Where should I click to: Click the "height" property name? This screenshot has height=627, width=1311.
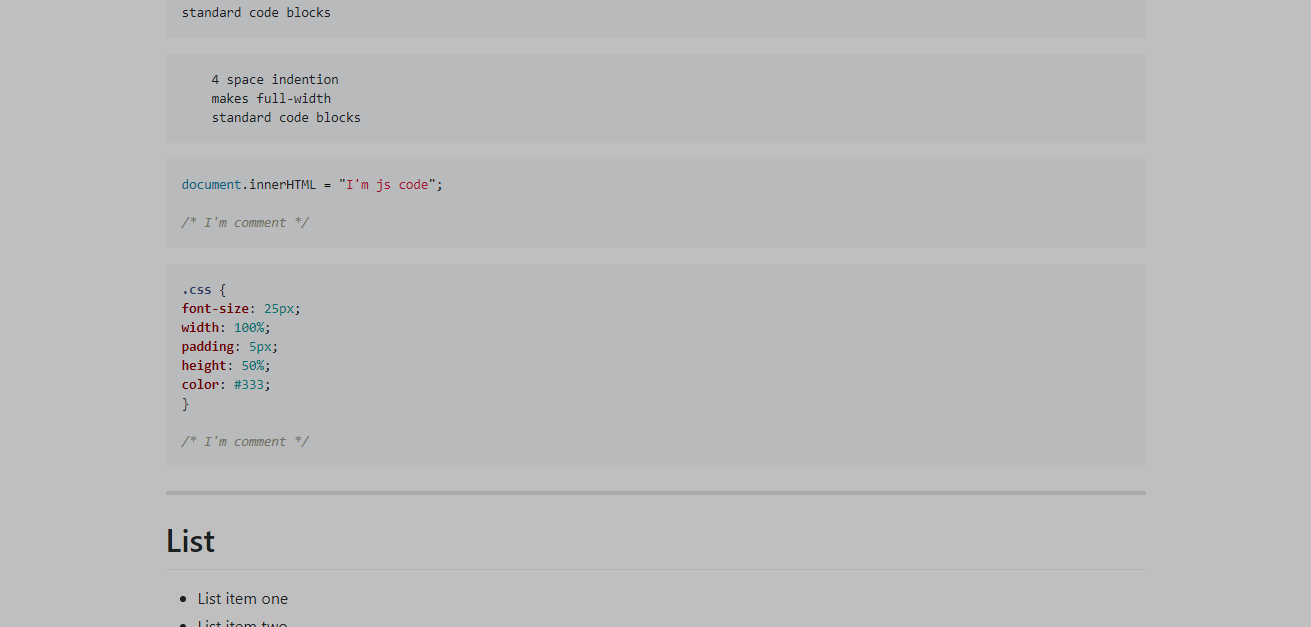204,366
